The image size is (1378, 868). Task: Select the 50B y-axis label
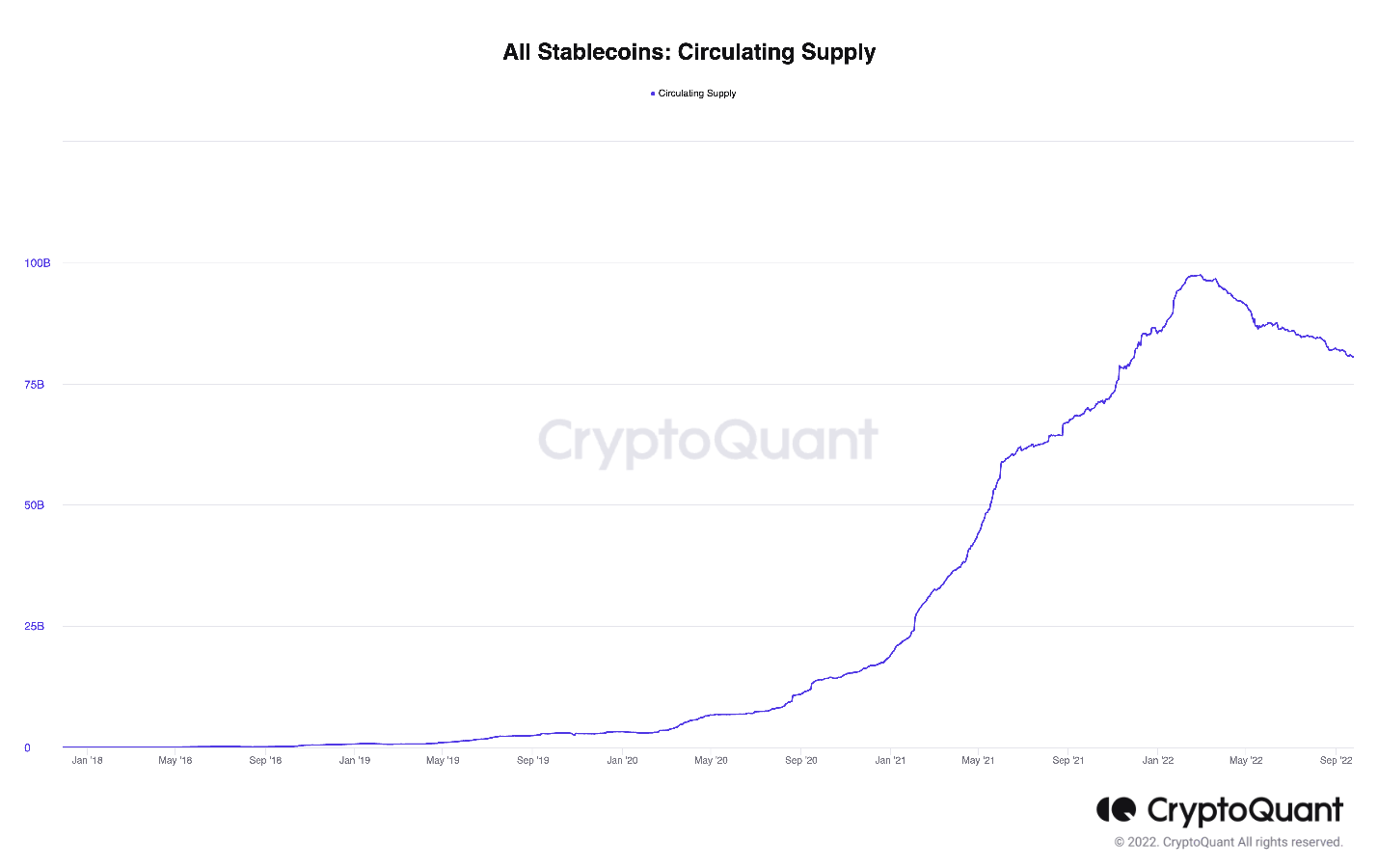tap(35, 505)
